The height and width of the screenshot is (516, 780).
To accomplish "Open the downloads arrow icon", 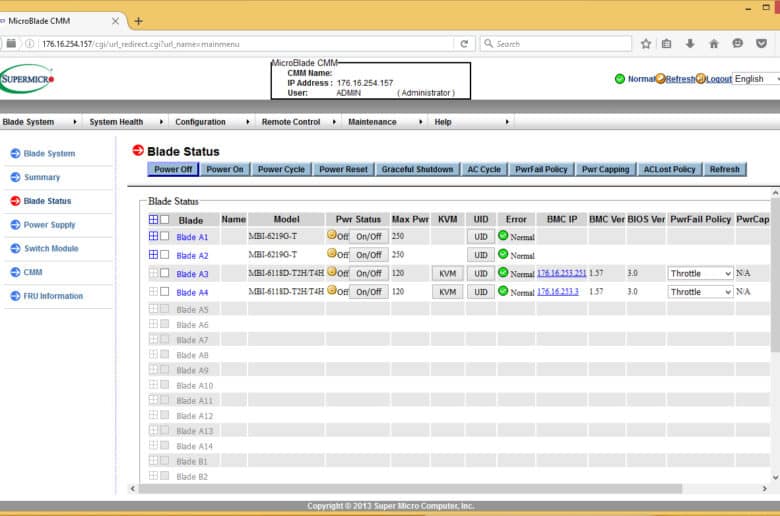I will [x=690, y=44].
